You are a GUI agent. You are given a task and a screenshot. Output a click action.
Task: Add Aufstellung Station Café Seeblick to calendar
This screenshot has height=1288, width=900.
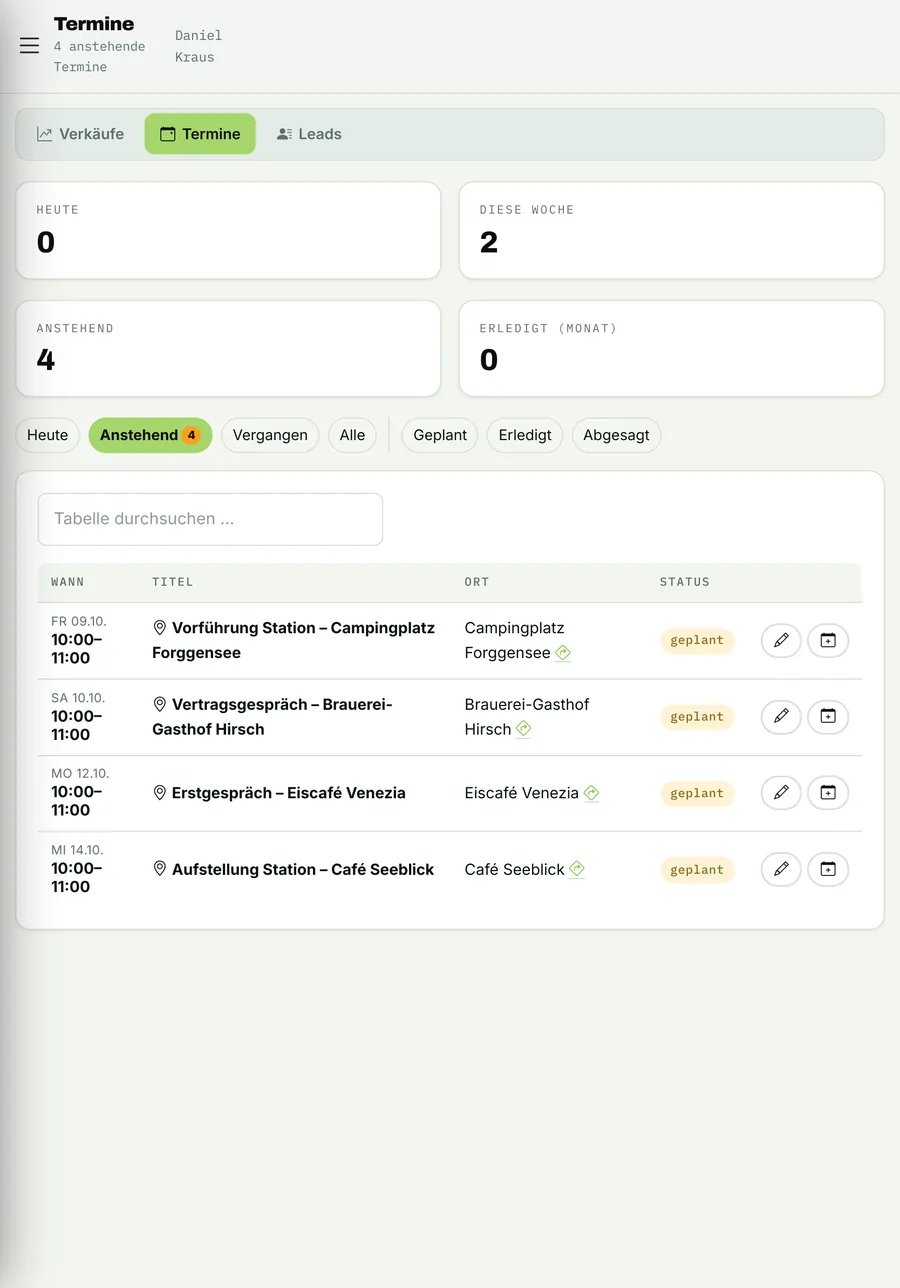click(x=828, y=870)
